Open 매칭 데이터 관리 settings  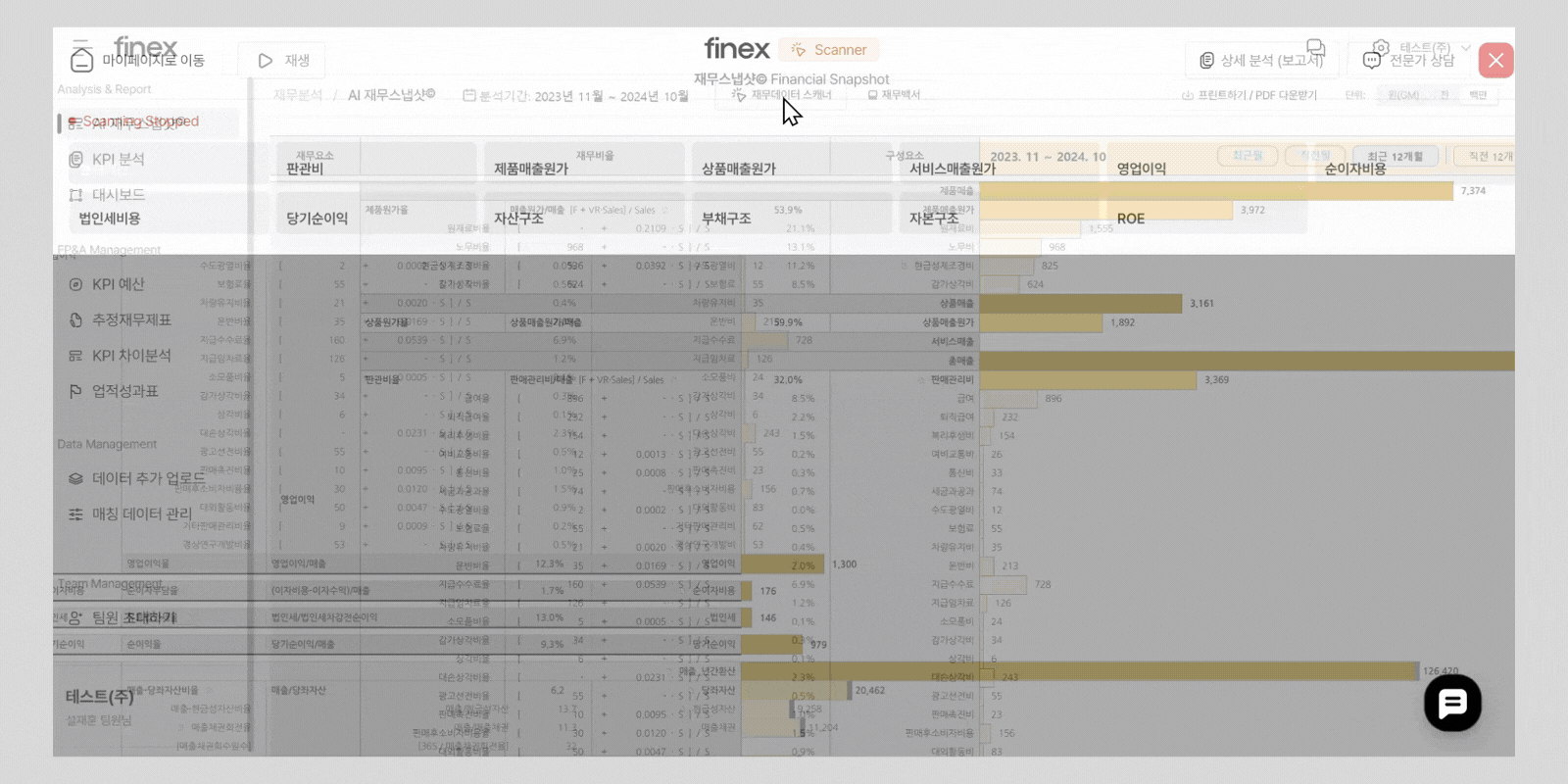tap(141, 514)
